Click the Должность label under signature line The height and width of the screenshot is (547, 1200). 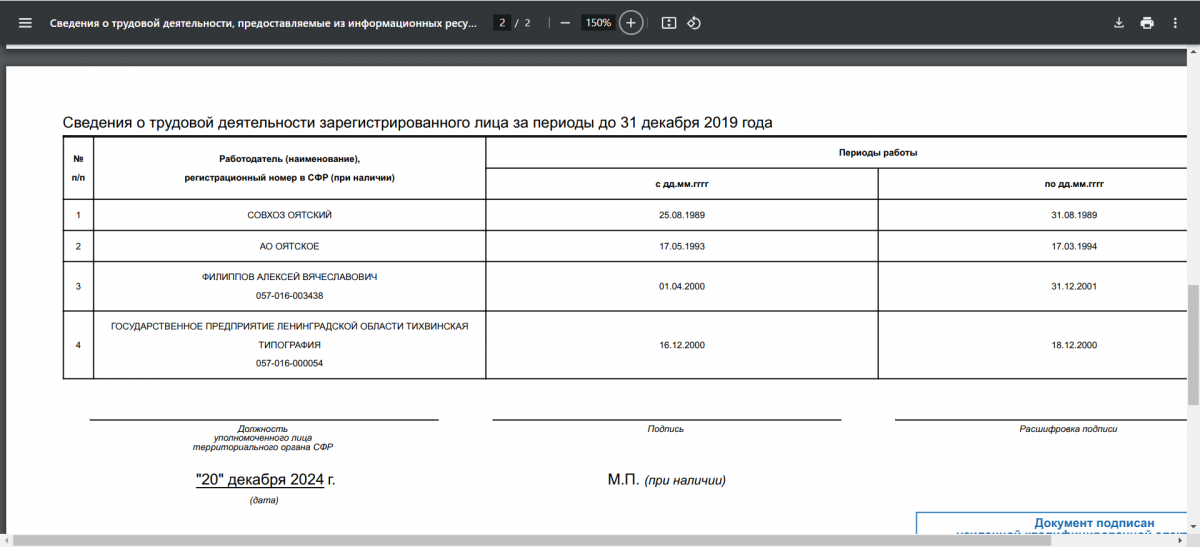tap(263, 429)
